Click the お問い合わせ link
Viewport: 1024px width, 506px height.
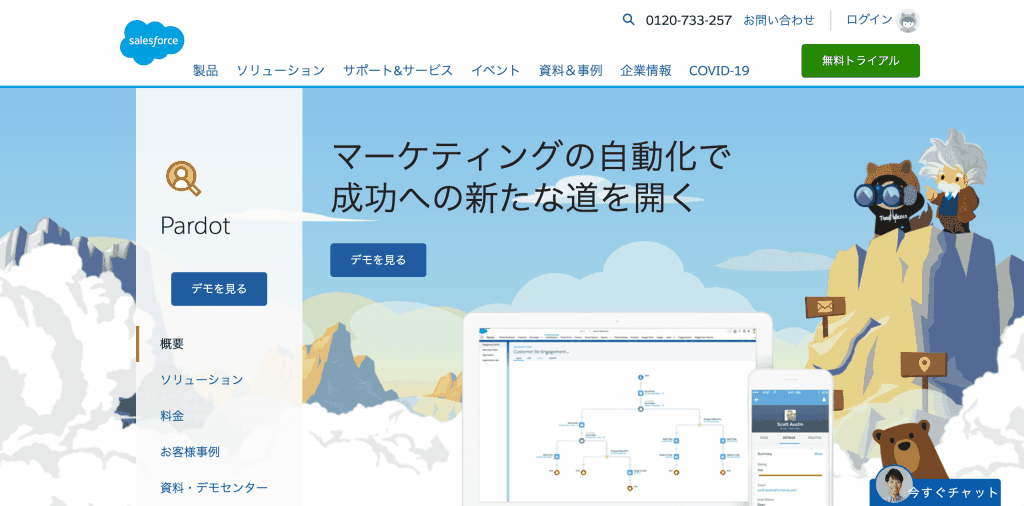point(779,20)
